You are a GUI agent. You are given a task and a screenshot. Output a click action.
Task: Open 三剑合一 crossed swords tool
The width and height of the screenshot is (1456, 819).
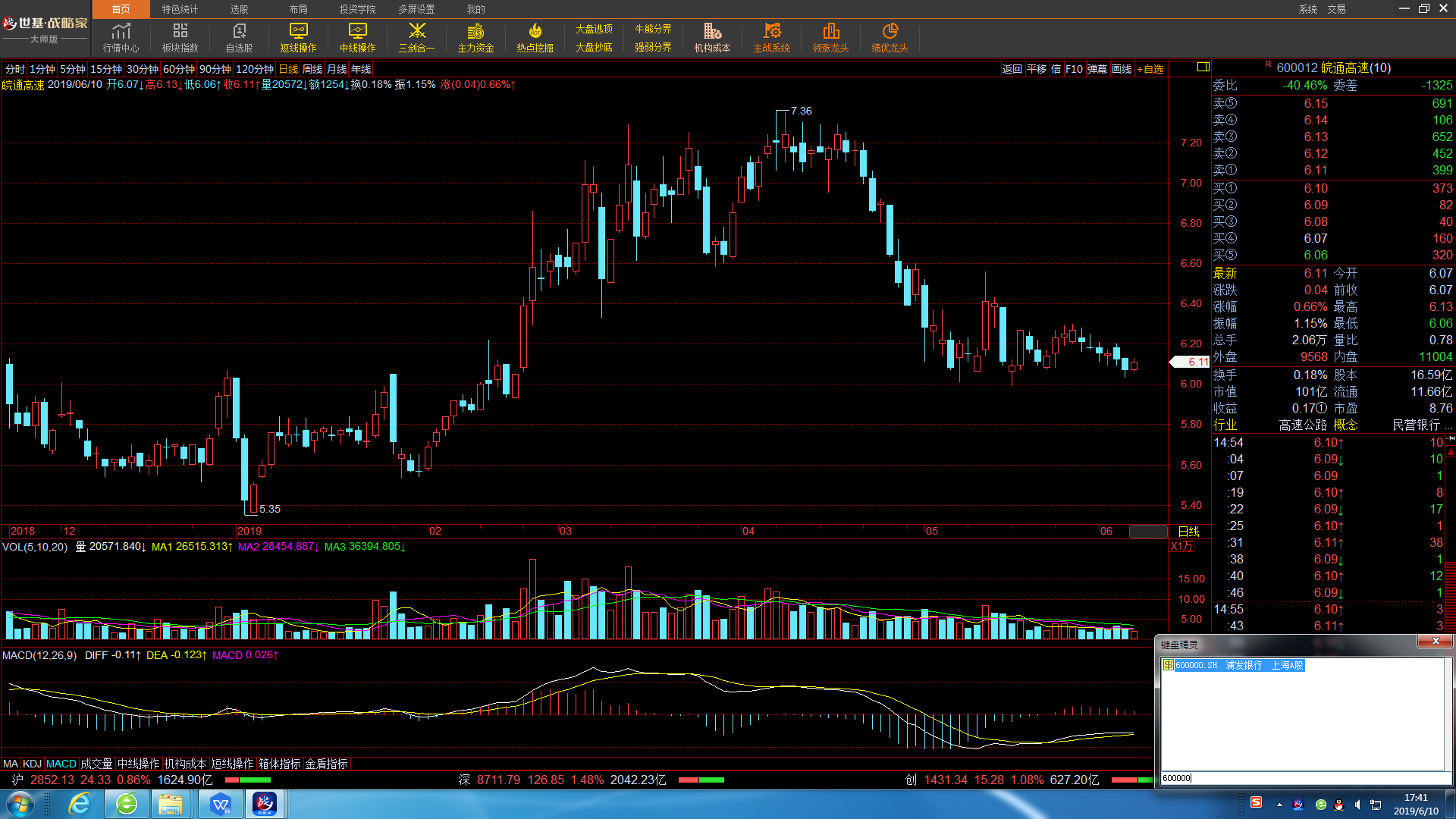point(417,38)
